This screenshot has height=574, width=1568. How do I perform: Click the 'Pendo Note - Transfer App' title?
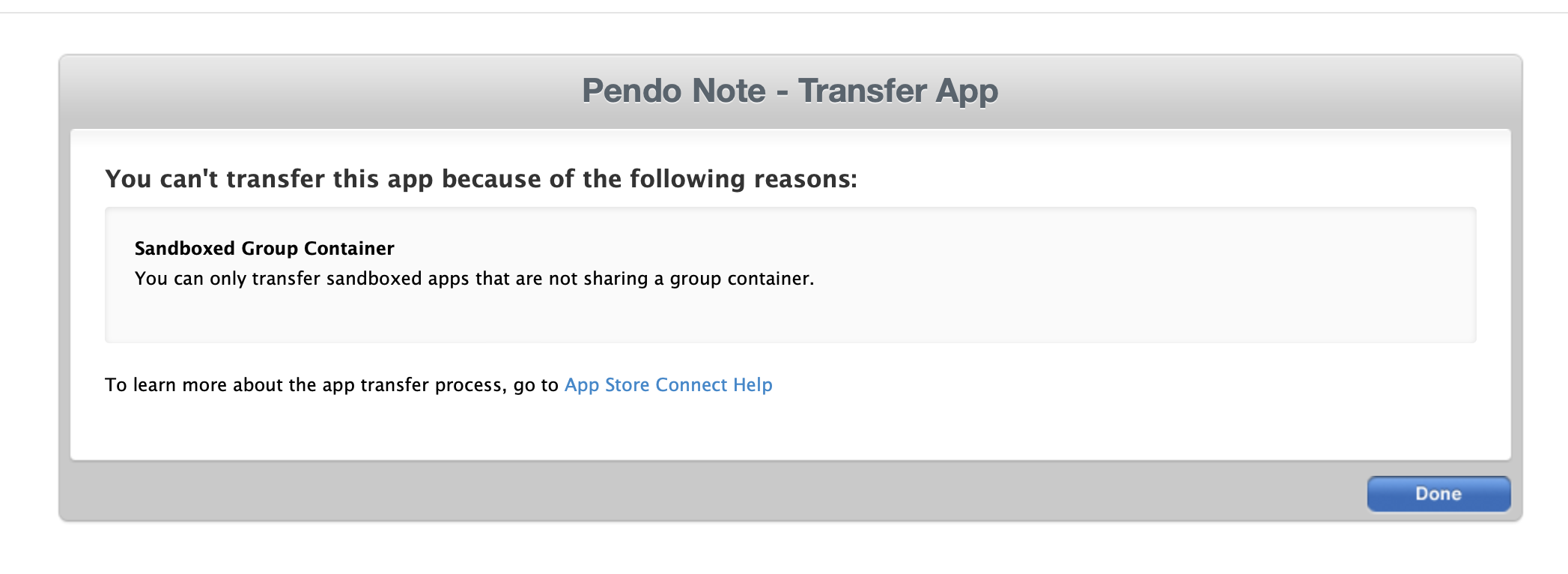pos(789,91)
